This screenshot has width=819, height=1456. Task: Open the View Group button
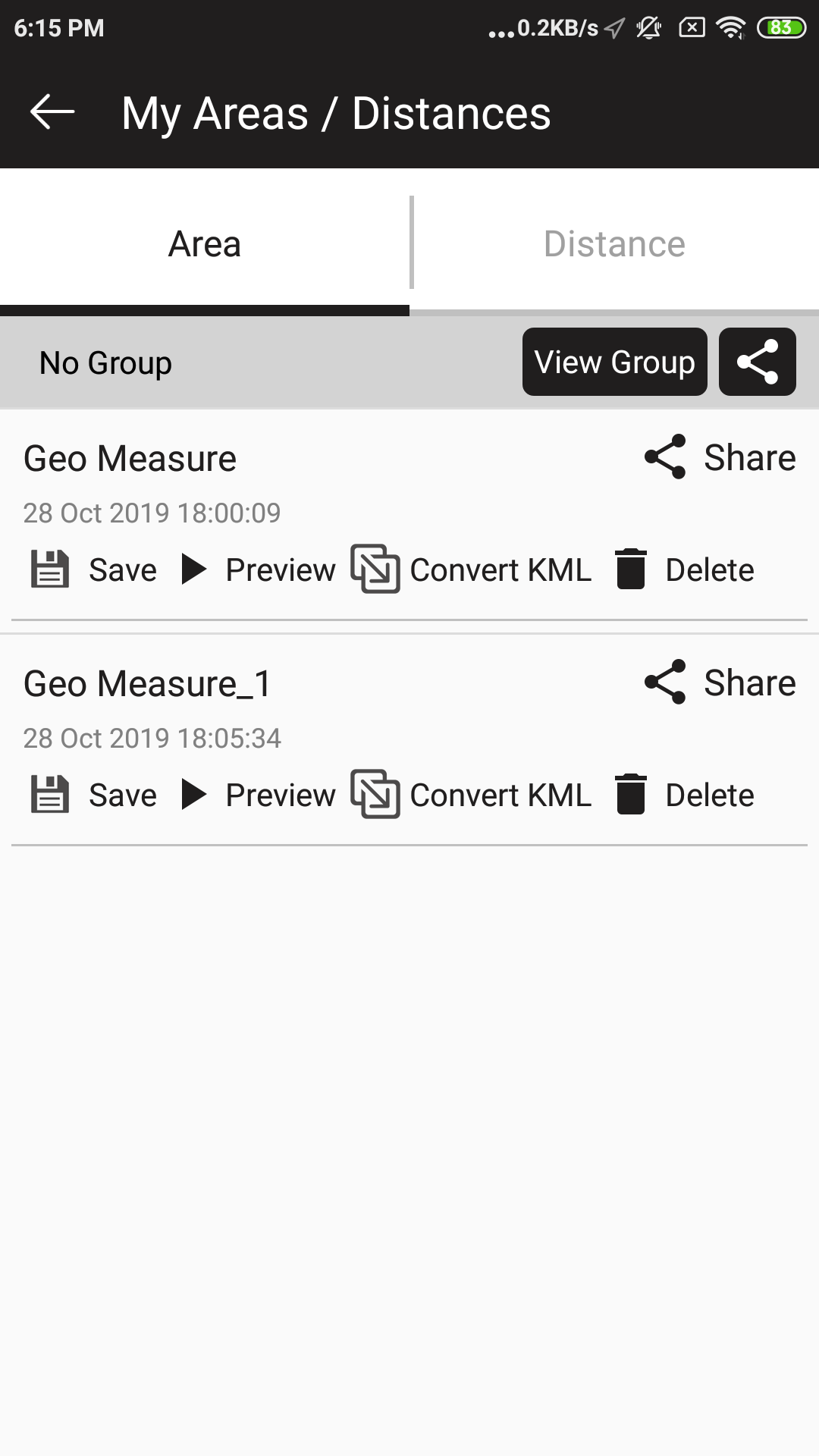pos(614,362)
